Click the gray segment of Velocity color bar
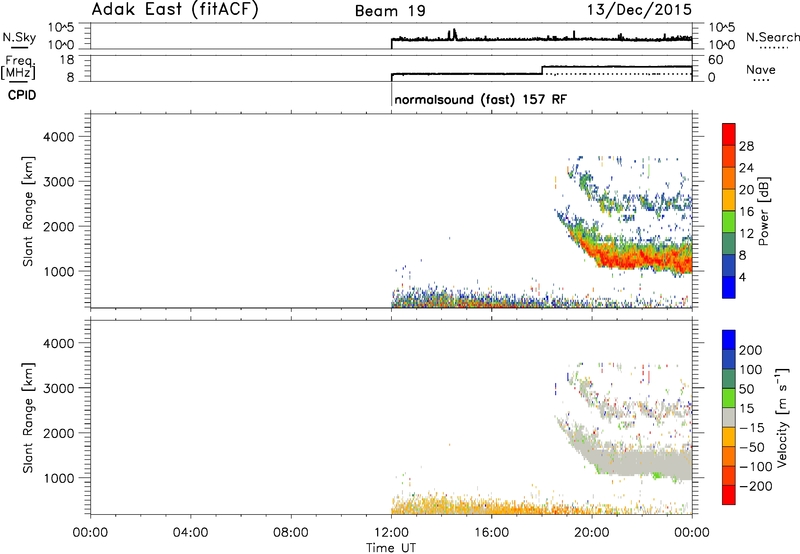Screen dimensions: 800x554 [x=729, y=417]
